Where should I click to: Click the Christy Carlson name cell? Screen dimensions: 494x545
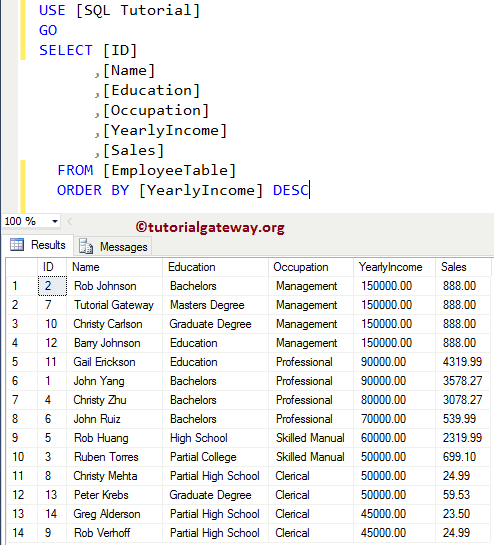pos(114,324)
